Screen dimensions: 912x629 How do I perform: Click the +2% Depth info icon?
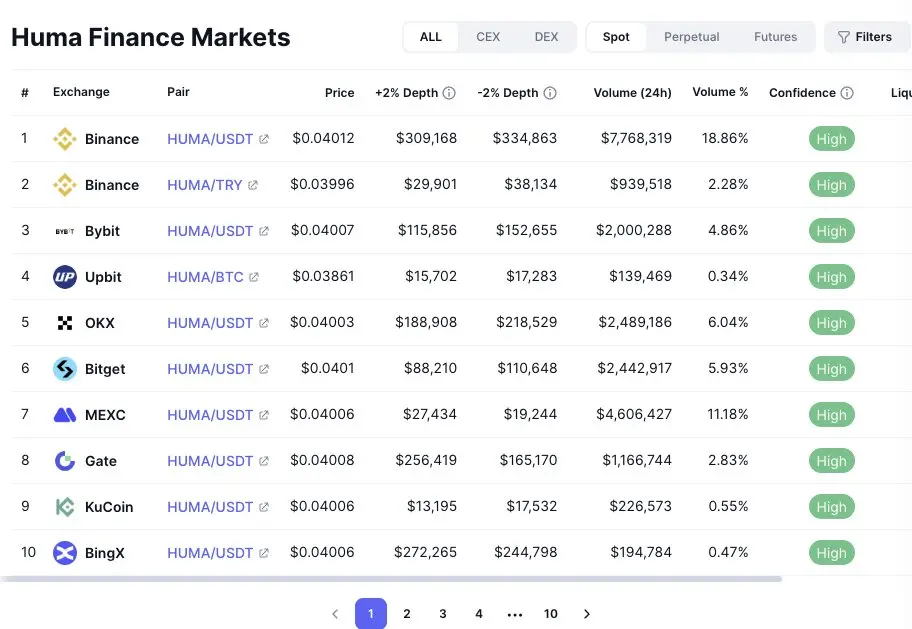point(449,93)
